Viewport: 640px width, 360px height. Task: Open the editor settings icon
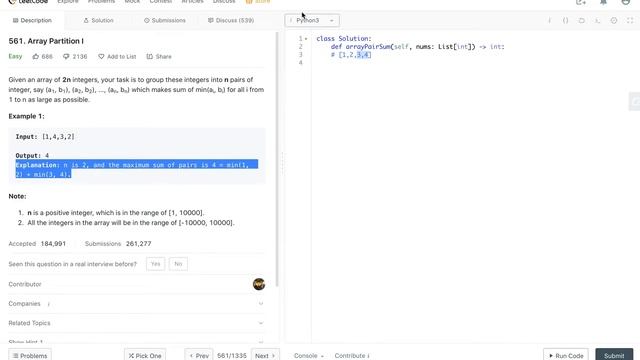[x=614, y=20]
